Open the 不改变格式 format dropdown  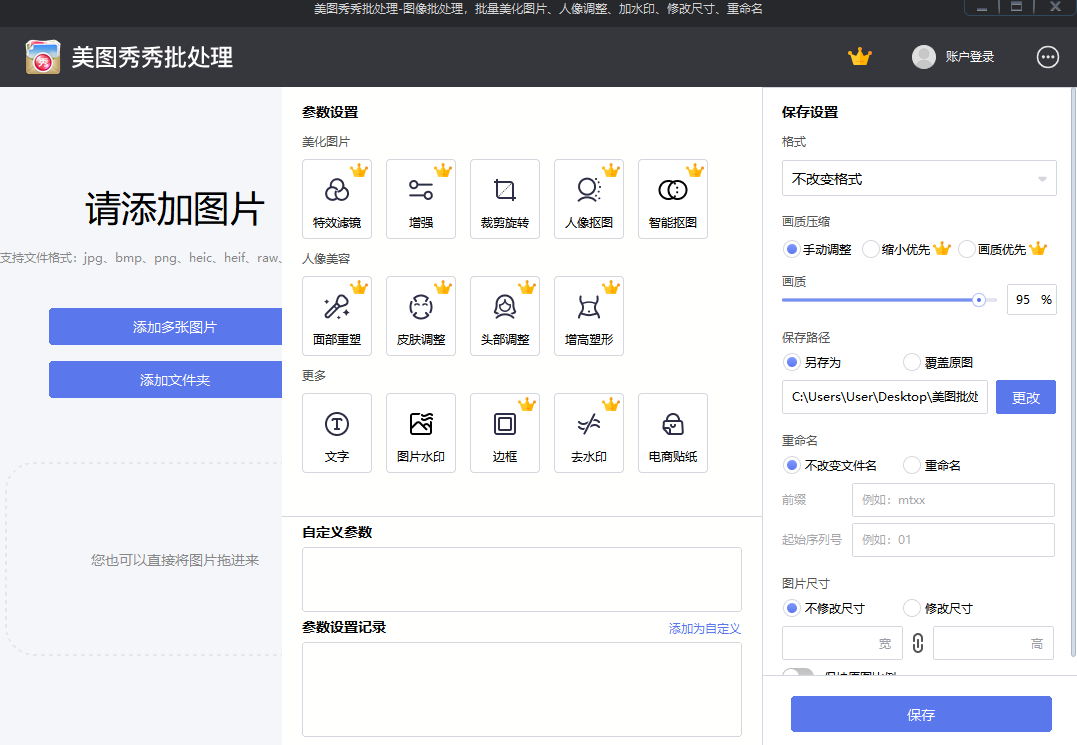point(919,178)
